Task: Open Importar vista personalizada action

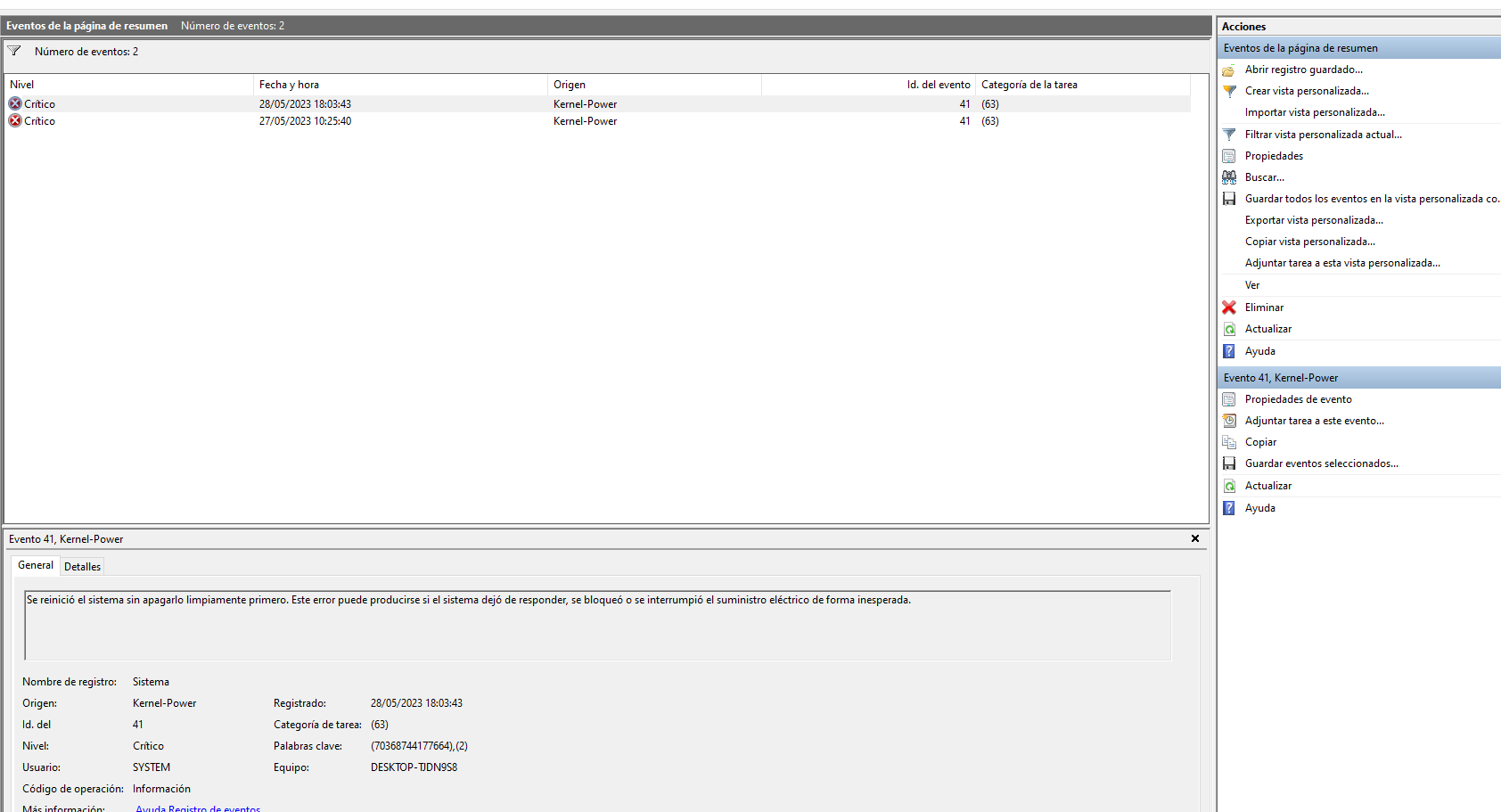Action: coord(1315,112)
